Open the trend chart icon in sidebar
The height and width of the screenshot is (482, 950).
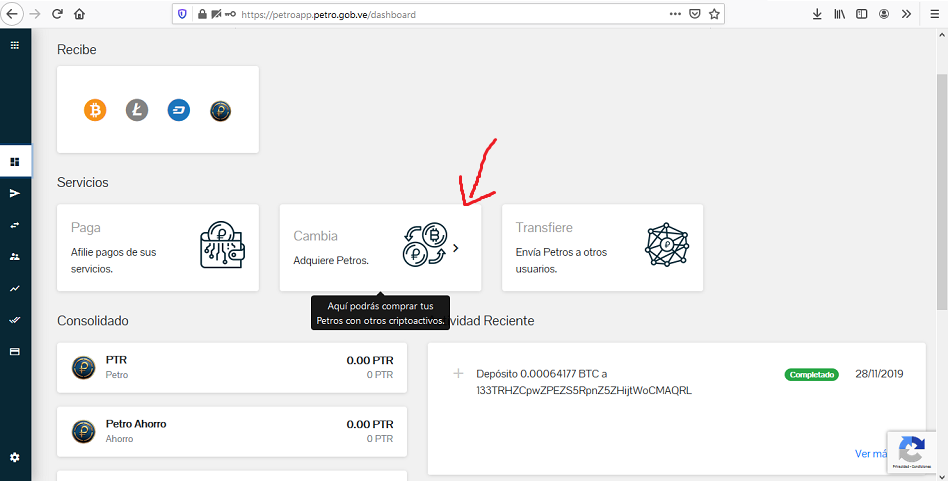[15, 289]
